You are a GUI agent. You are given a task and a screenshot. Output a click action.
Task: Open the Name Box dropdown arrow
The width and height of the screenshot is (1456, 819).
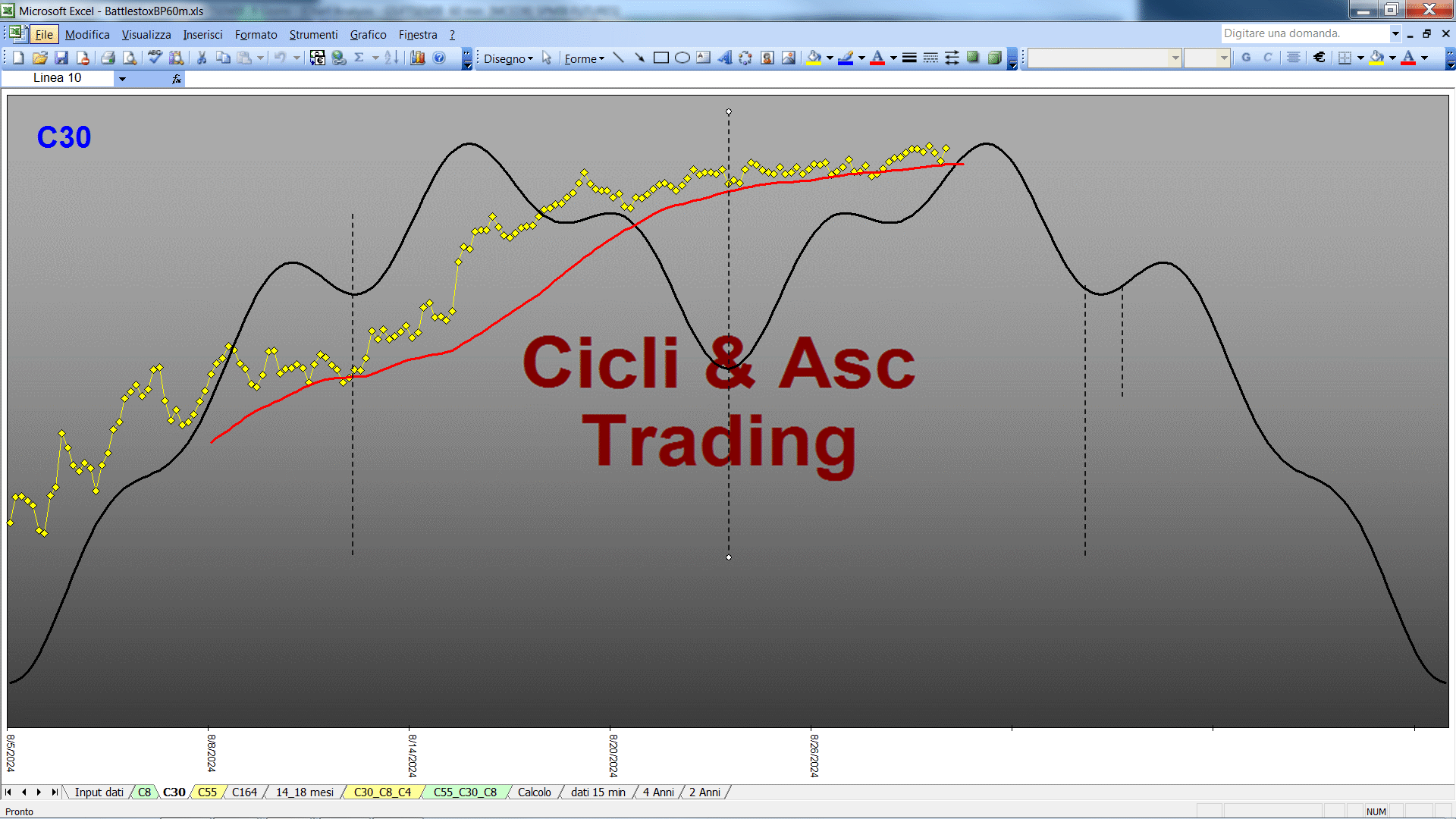point(122,78)
